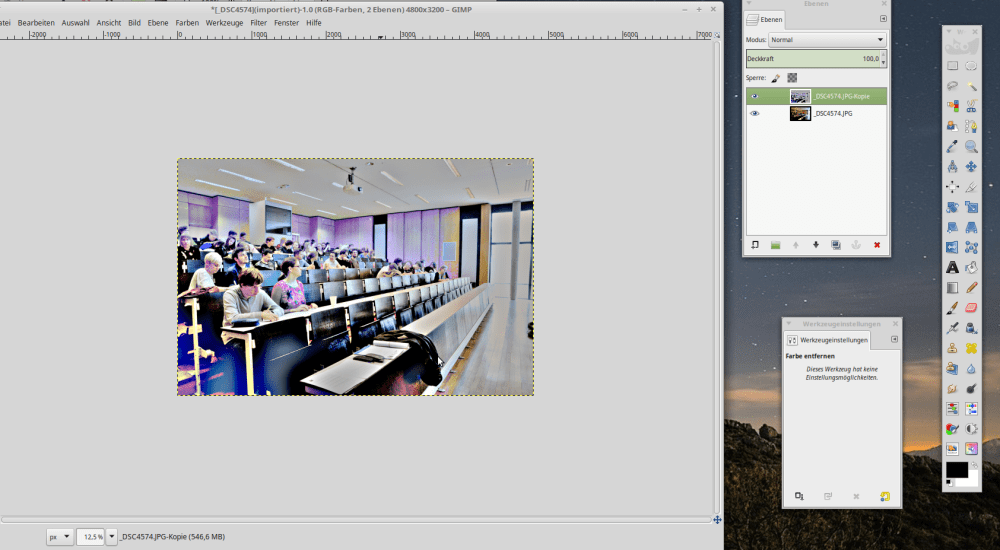Click the black foreground color swatch

coord(956,469)
